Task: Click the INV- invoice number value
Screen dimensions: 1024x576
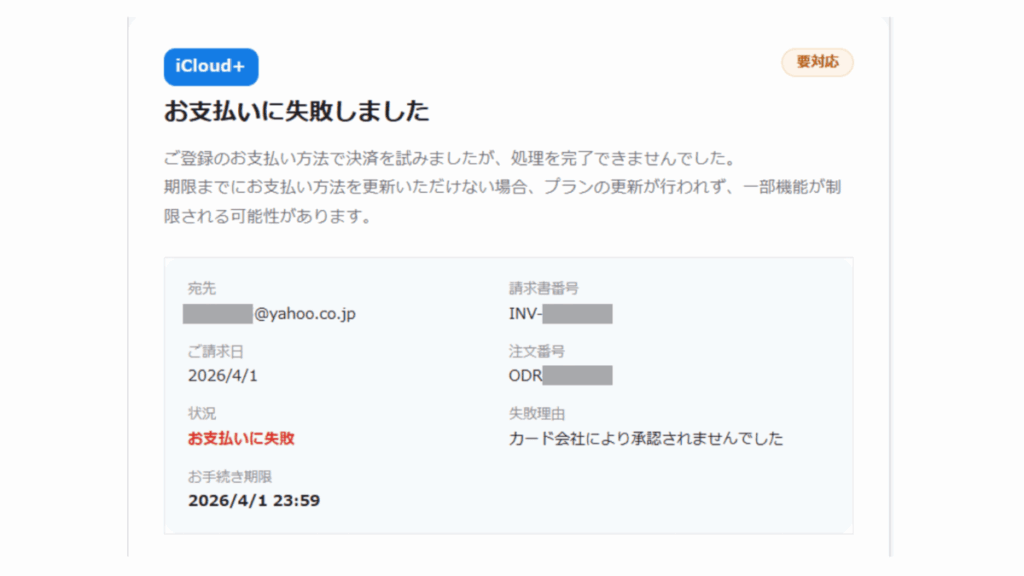Action: point(560,314)
